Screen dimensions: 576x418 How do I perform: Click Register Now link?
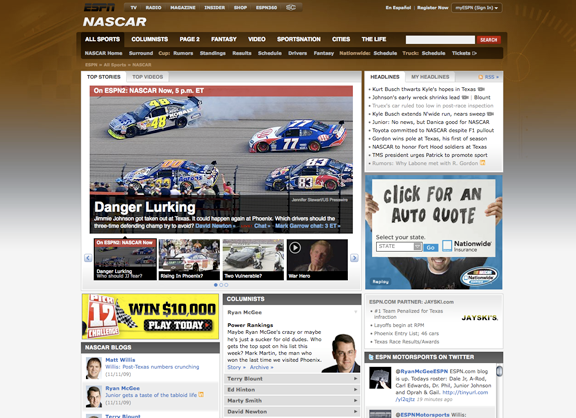click(433, 8)
